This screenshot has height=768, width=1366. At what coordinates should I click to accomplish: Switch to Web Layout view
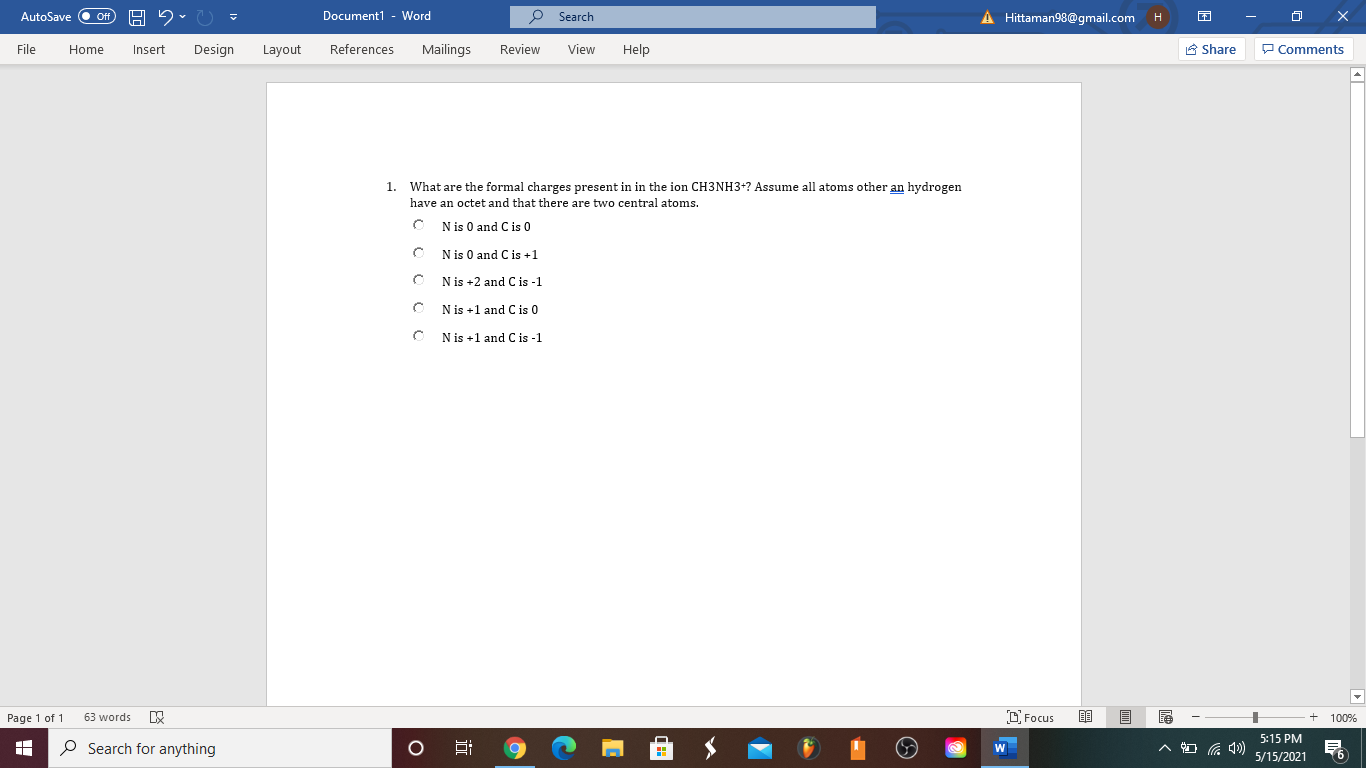[x=1165, y=717]
